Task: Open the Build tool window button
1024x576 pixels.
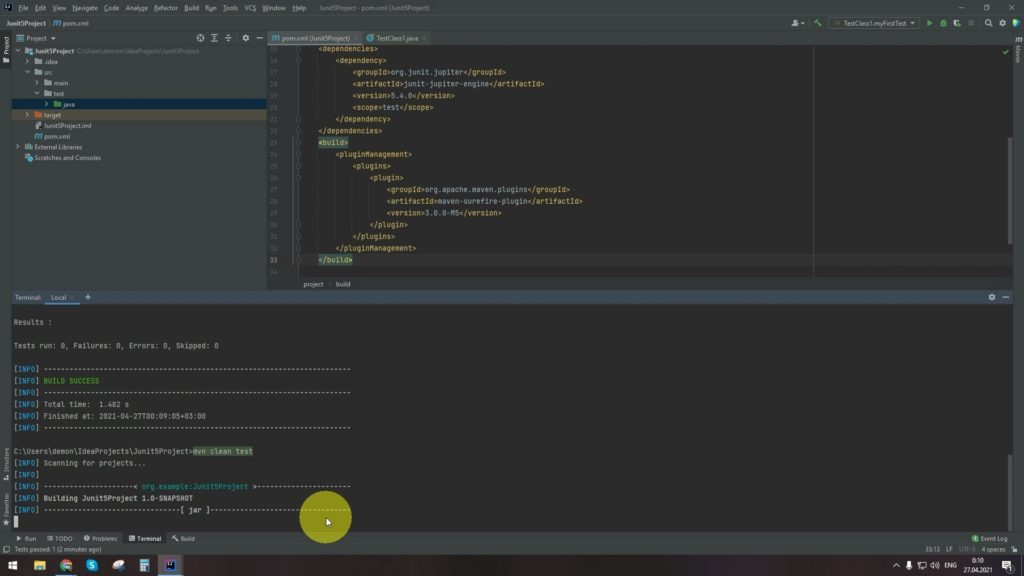Action: click(x=184, y=539)
